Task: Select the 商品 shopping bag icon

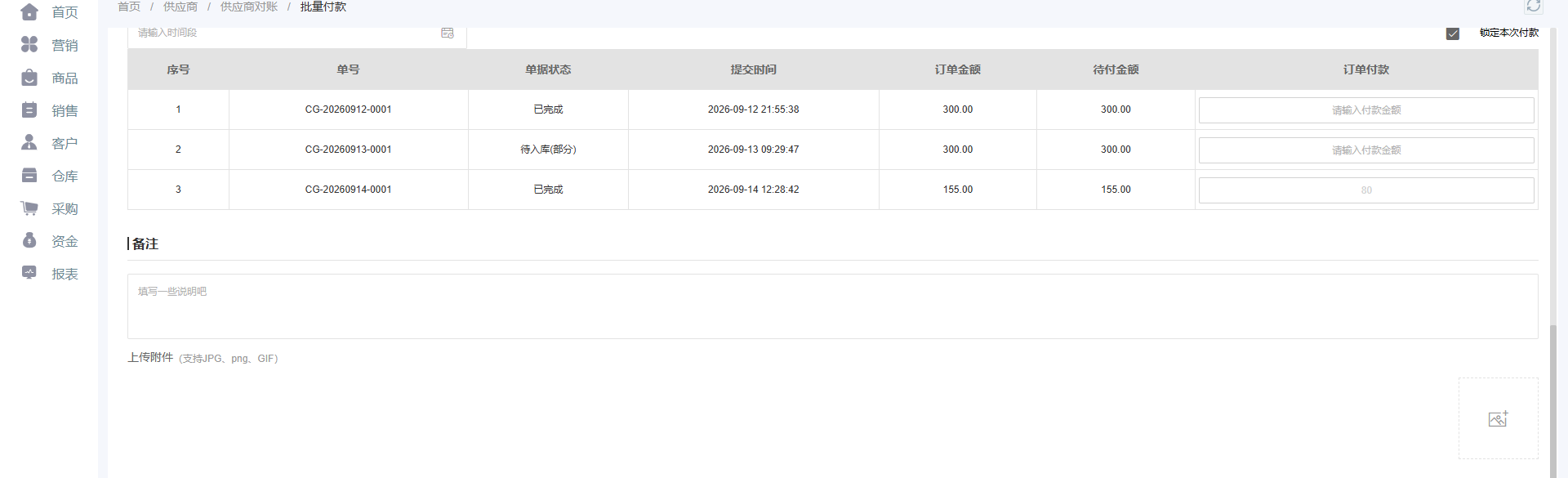Action: coord(29,78)
